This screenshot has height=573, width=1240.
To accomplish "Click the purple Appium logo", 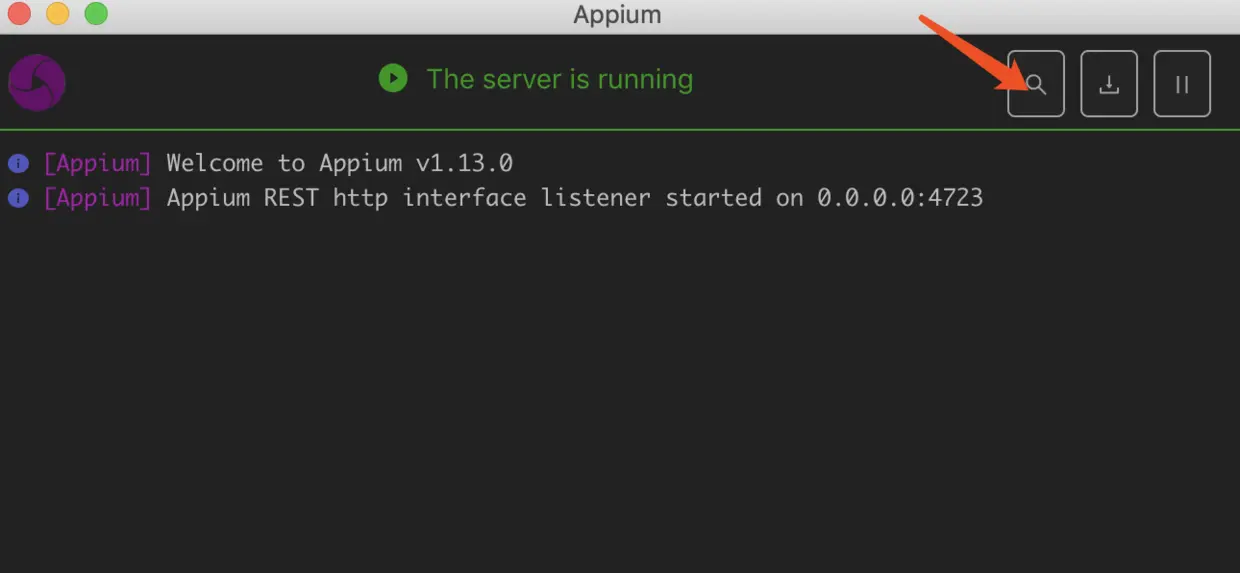I will pyautogui.click(x=37, y=82).
